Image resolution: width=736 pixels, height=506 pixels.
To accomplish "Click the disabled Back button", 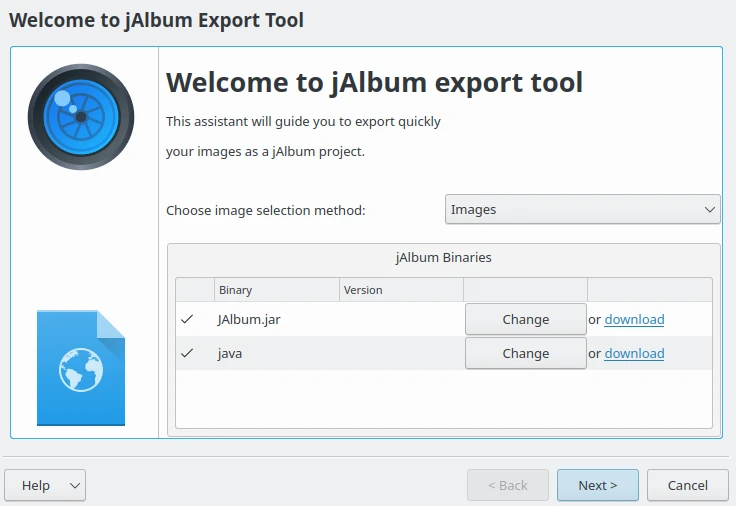I will click(507, 485).
